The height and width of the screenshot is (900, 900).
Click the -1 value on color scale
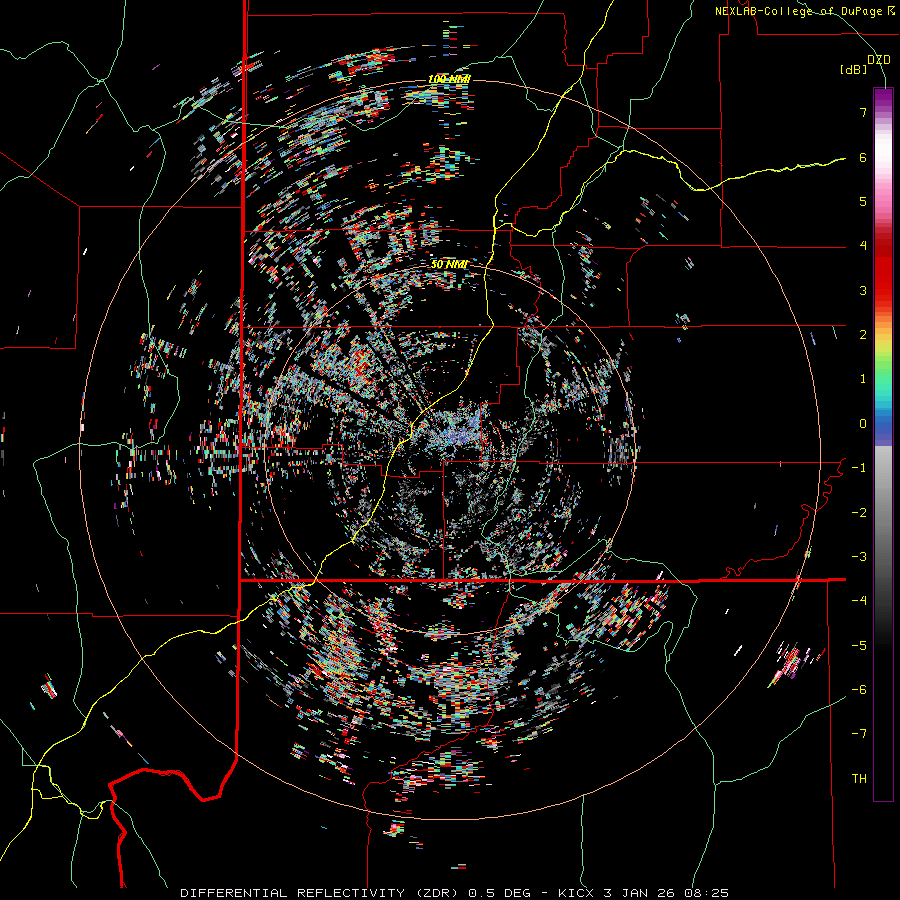[x=859, y=468]
